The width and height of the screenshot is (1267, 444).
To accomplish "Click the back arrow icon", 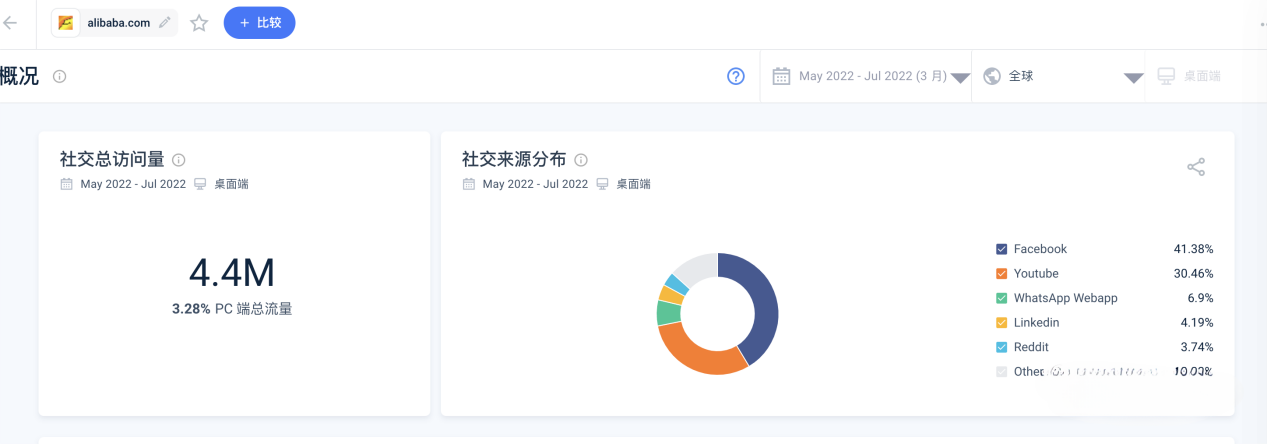I will coord(10,23).
